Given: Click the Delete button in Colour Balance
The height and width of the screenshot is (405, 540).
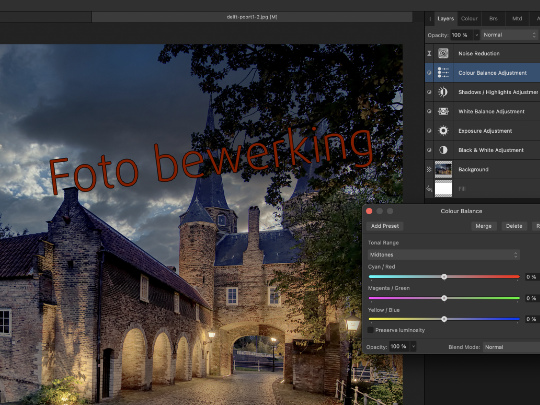Looking at the screenshot, I should 514,226.
